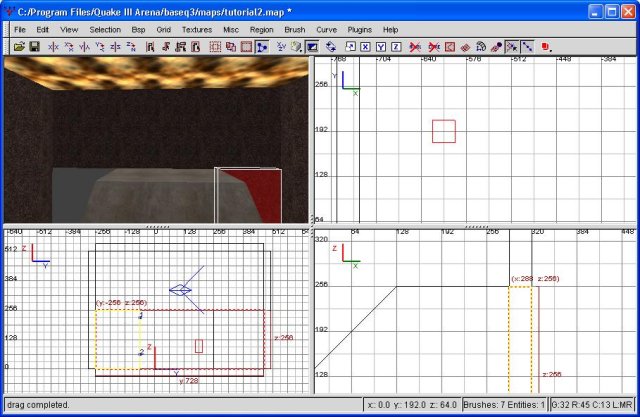640x417 pixels.
Task: Click the red-faced brush in camera view
Action: (x=249, y=195)
